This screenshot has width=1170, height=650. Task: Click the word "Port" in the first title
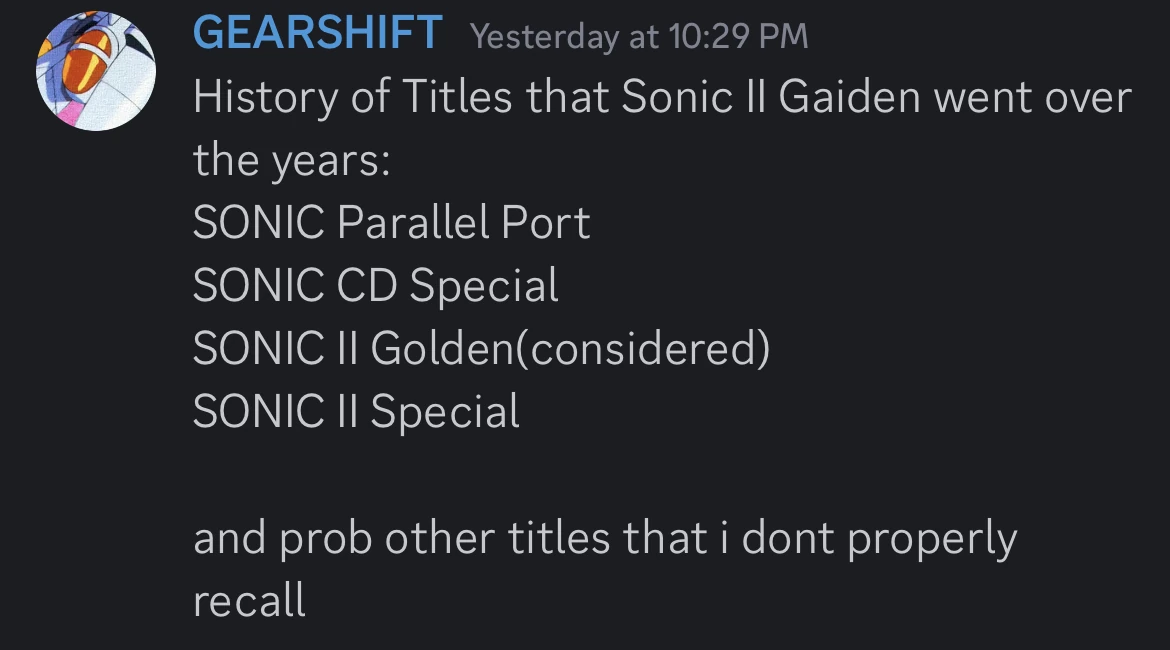546,223
